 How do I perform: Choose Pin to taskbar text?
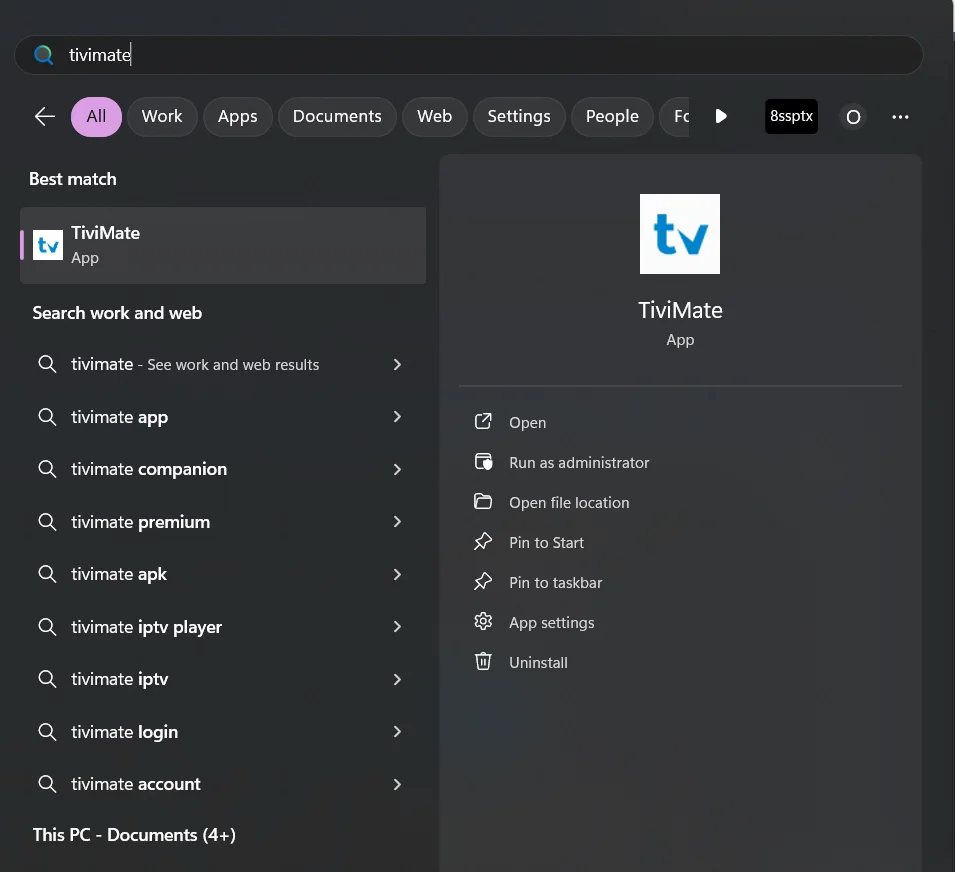pos(555,583)
